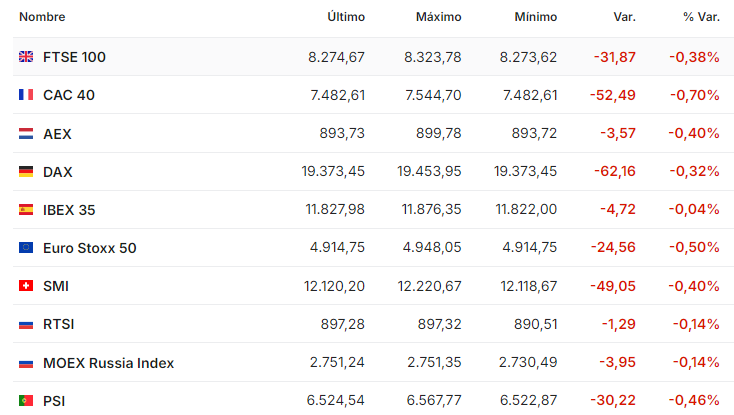The image size is (734, 415).
Task: Open the FTSE 100 index link
Action: pos(74,57)
